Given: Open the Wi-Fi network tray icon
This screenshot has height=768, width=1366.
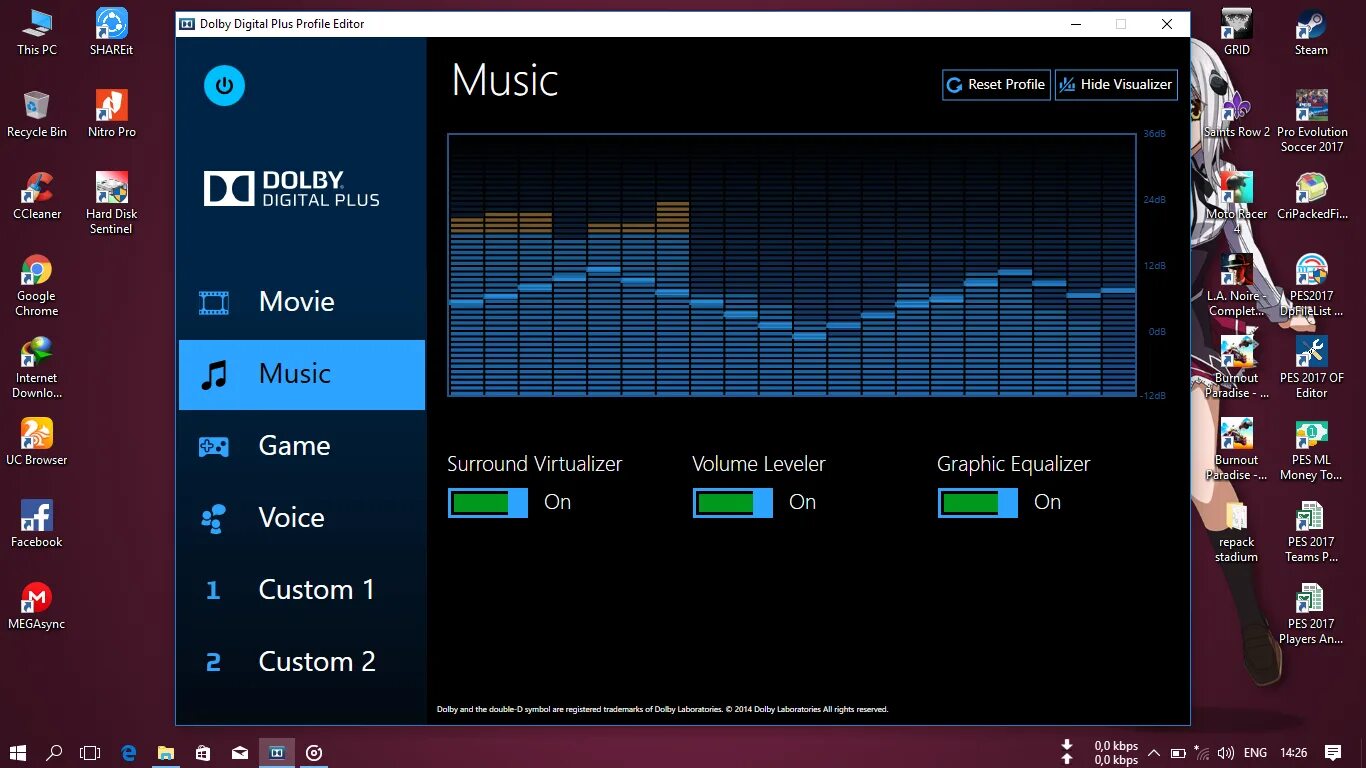Looking at the screenshot, I should pos(1202,753).
